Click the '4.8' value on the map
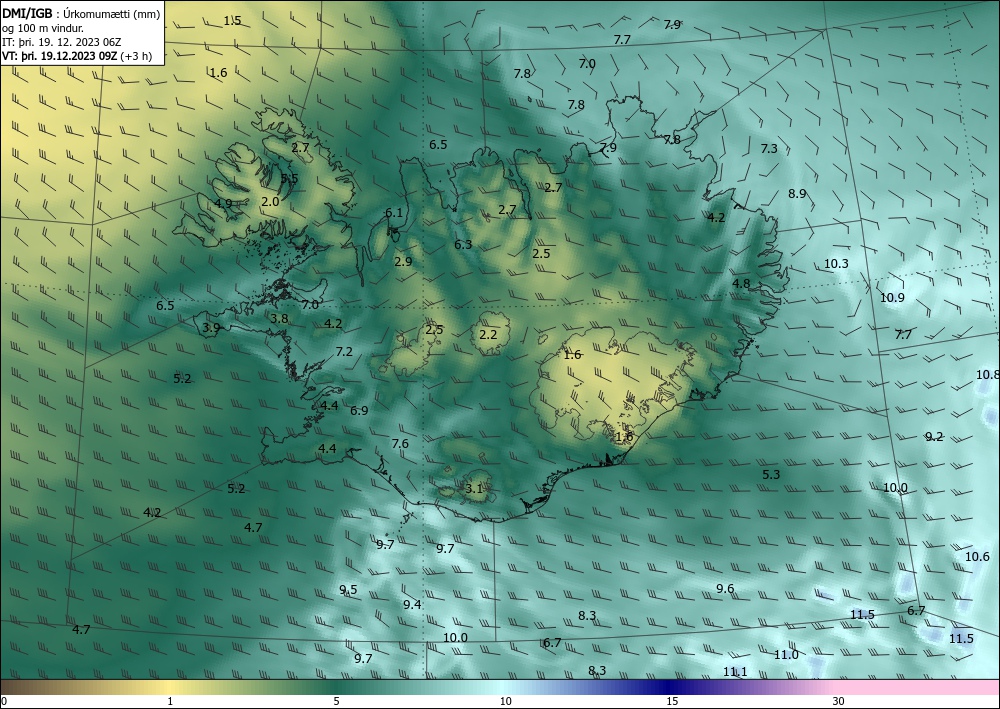 [x=741, y=284]
